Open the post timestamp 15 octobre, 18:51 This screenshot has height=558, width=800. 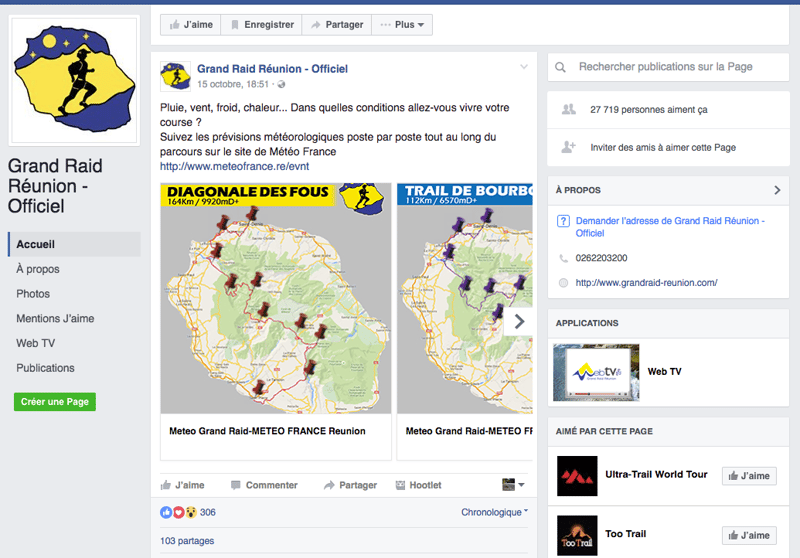pos(233,84)
